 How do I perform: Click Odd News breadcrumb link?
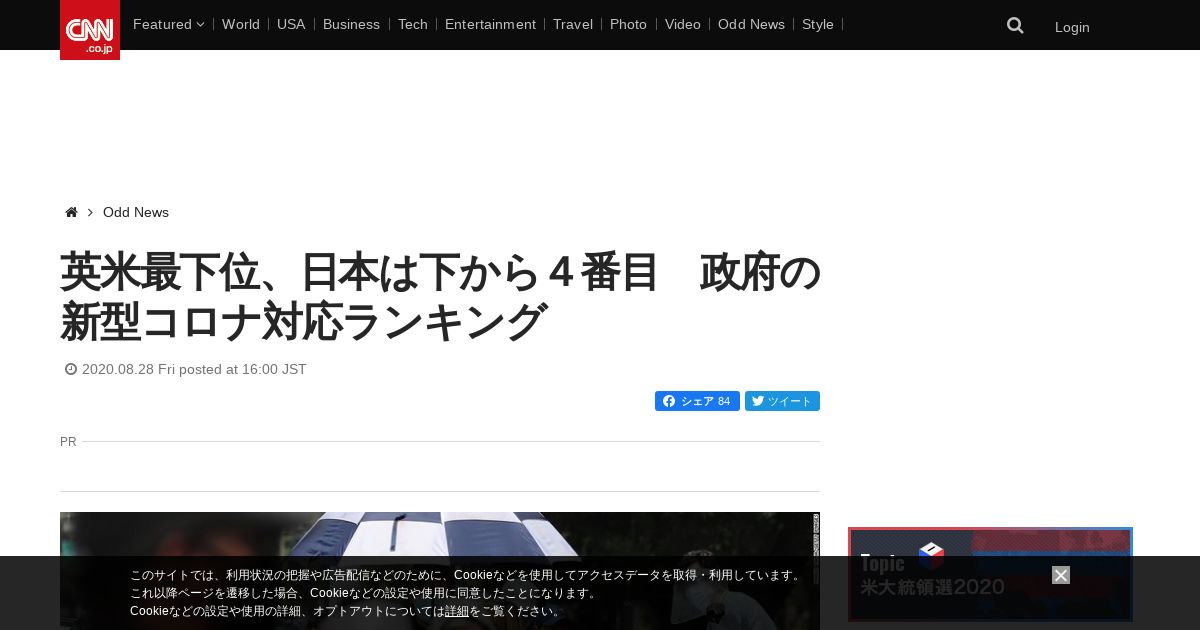(x=136, y=212)
